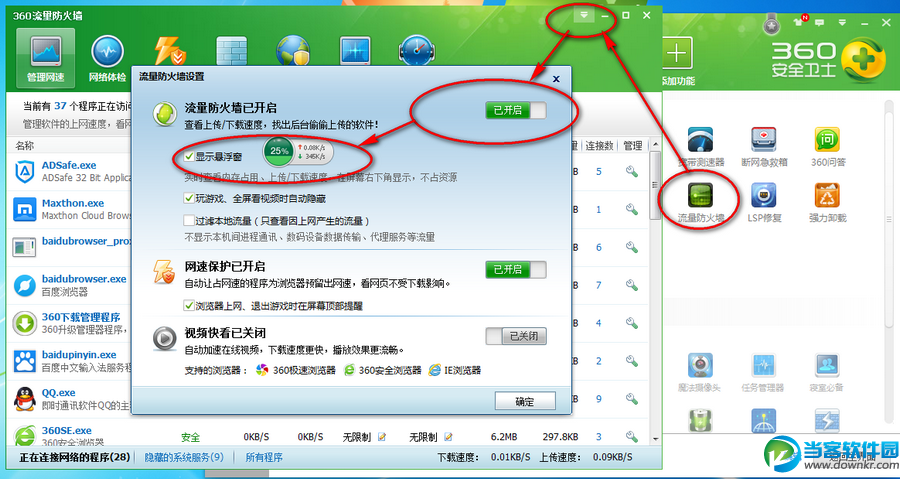Uncheck 浏览器上网、退出游戏时在屏幕顶部提醒 checkbox

click(x=189, y=306)
